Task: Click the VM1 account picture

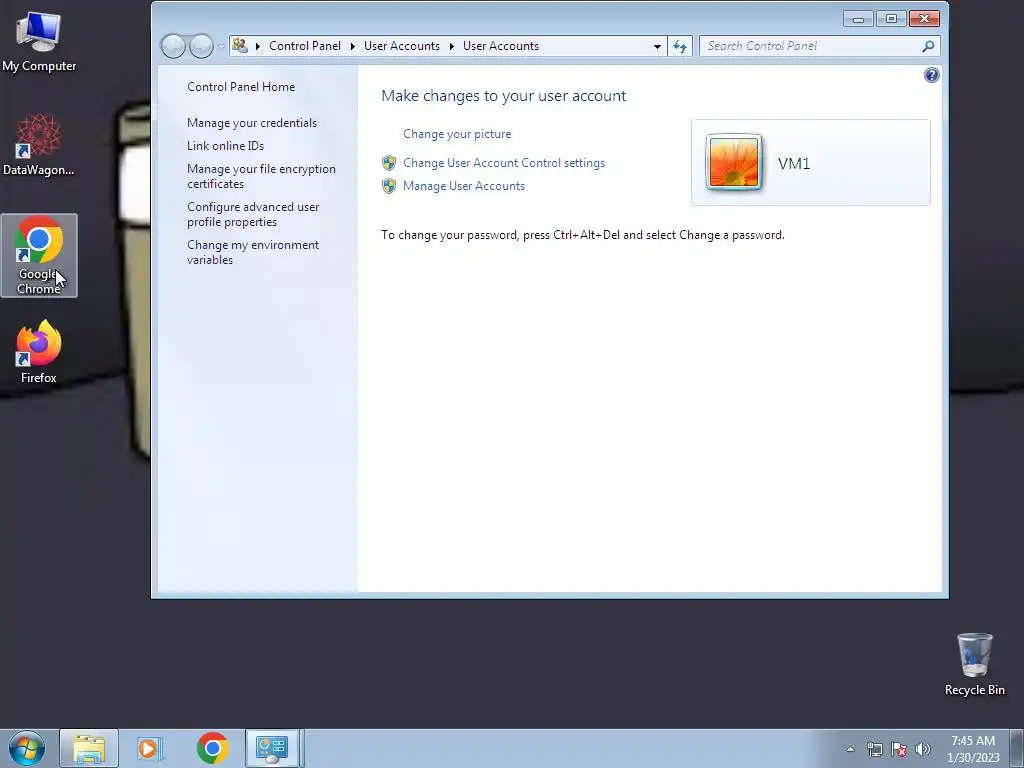Action: click(x=733, y=162)
